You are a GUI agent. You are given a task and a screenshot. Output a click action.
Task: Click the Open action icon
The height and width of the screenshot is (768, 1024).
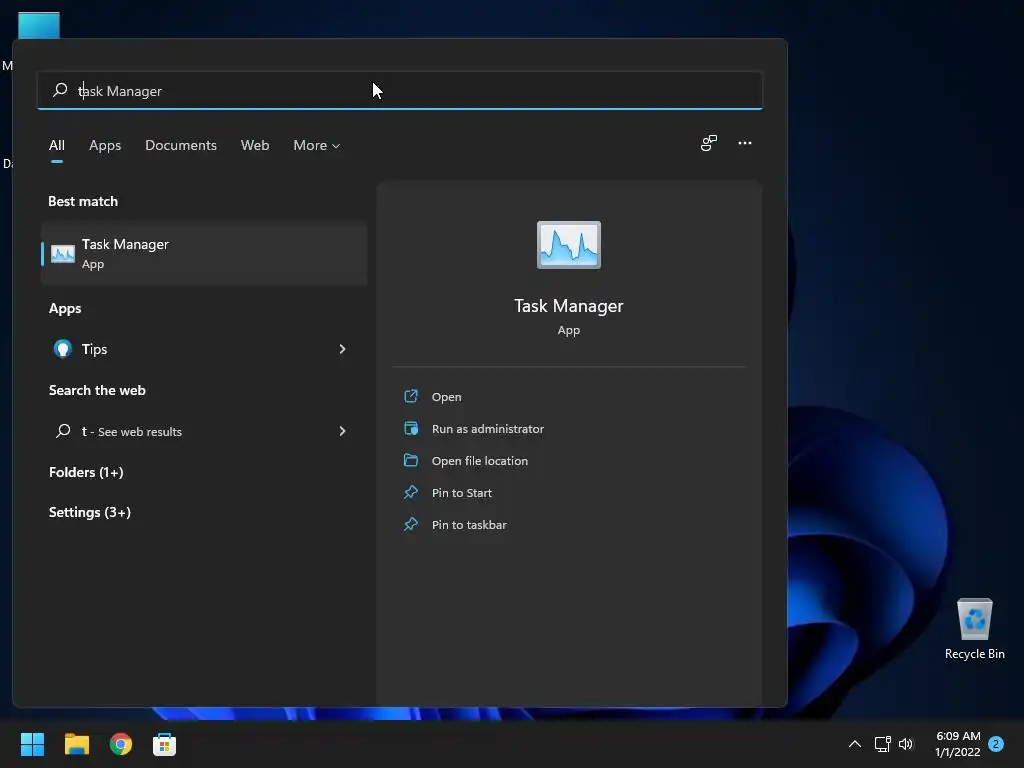tap(411, 396)
